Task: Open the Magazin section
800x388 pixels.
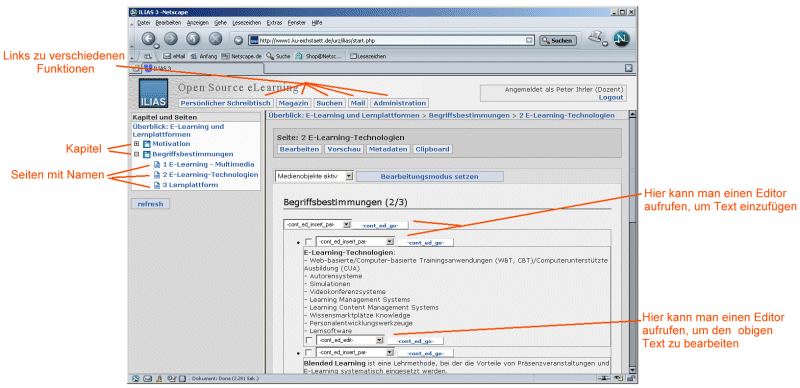Action: (x=293, y=103)
